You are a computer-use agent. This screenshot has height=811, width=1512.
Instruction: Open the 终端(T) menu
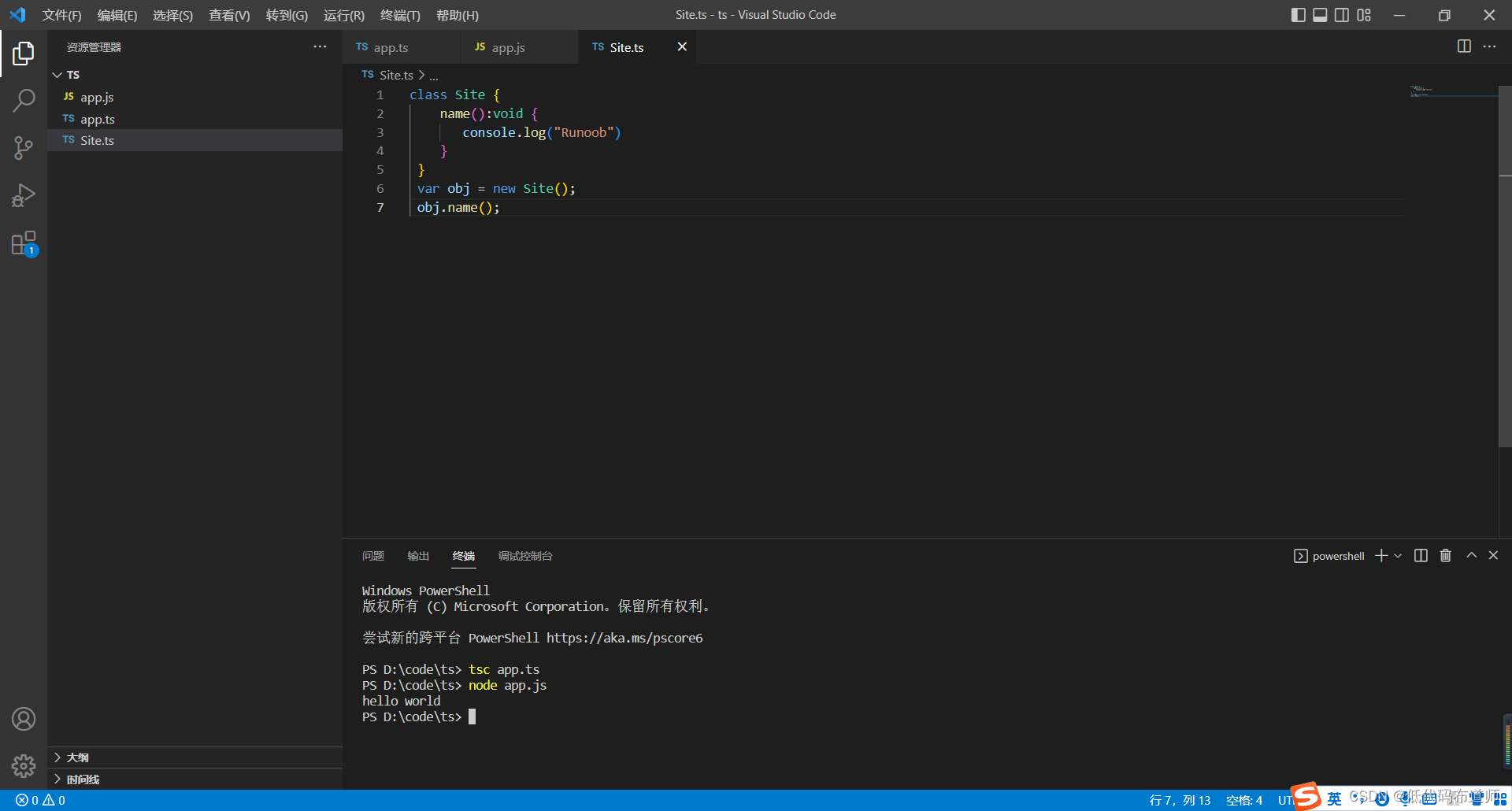(x=400, y=15)
